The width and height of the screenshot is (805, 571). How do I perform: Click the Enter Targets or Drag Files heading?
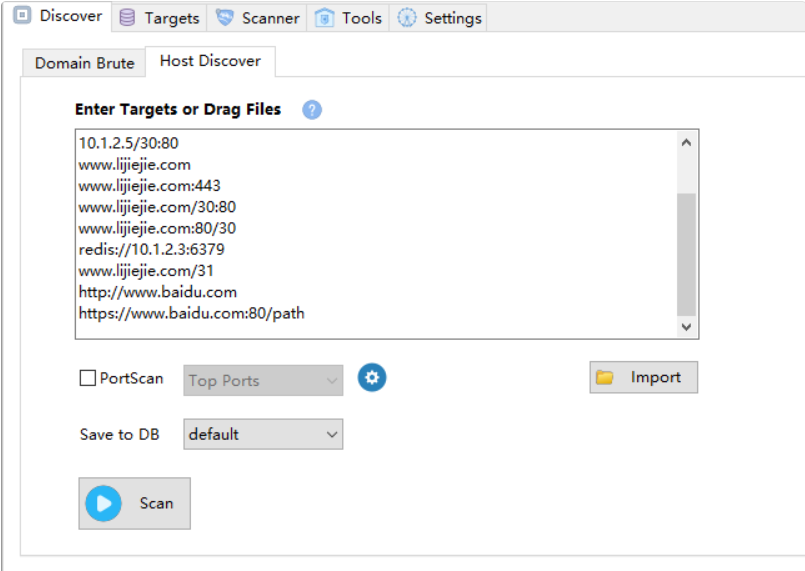(x=178, y=109)
